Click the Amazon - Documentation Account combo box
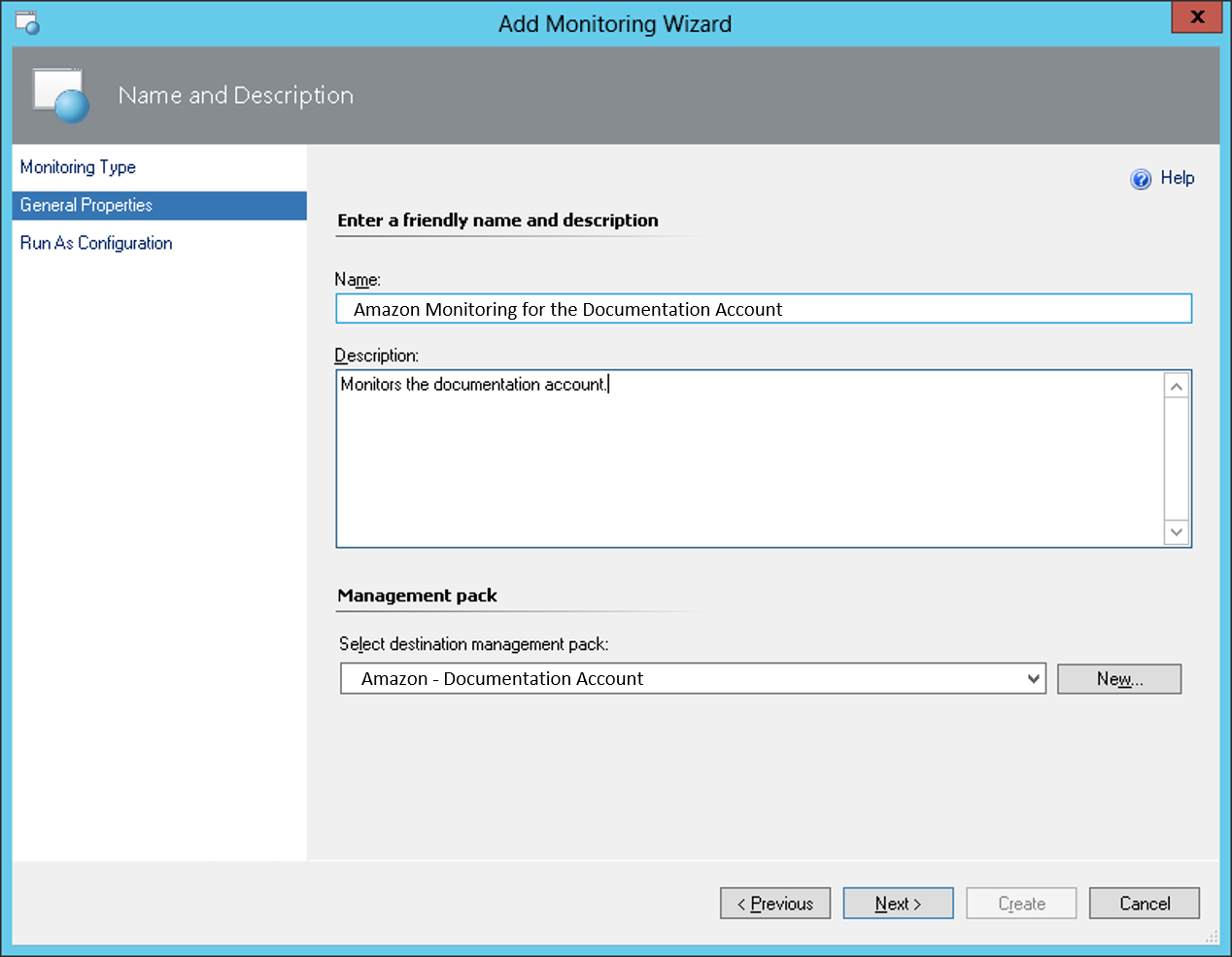The height and width of the screenshot is (957, 1232). [680, 679]
